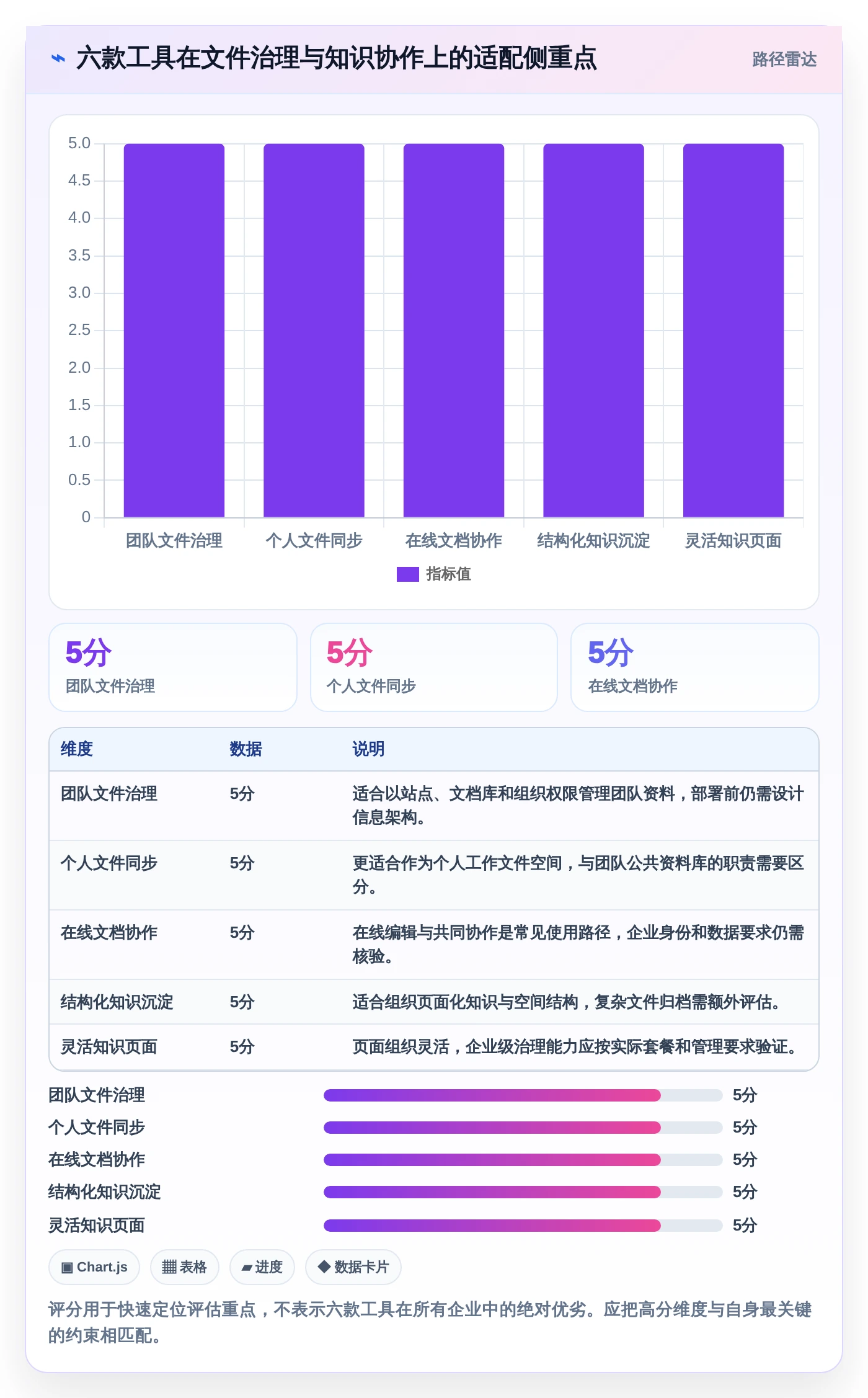Viewport: 868px width, 1398px height.
Task: Click the 维度 column header
Action: pos(77,749)
